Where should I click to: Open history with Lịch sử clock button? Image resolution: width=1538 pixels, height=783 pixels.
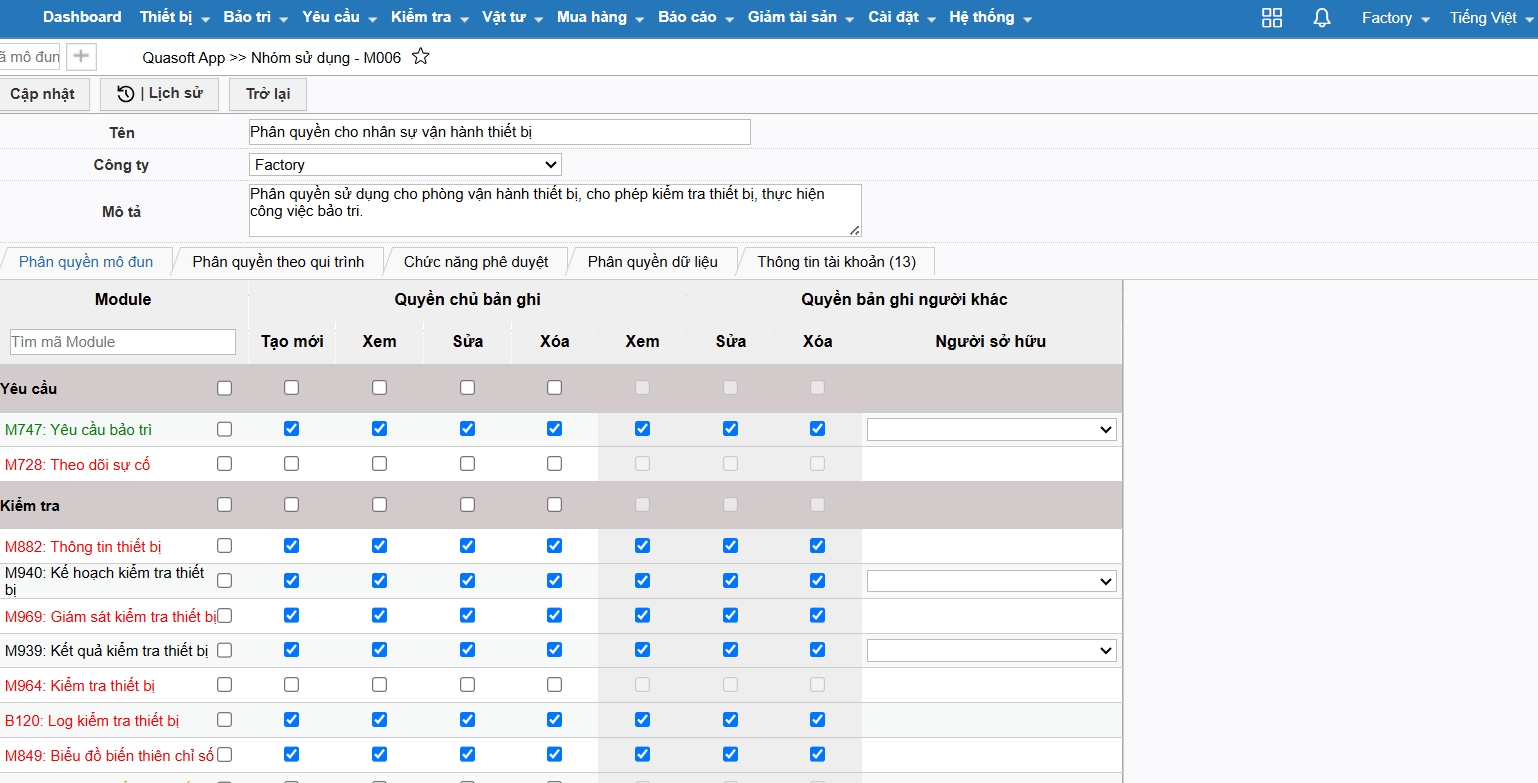(x=159, y=94)
